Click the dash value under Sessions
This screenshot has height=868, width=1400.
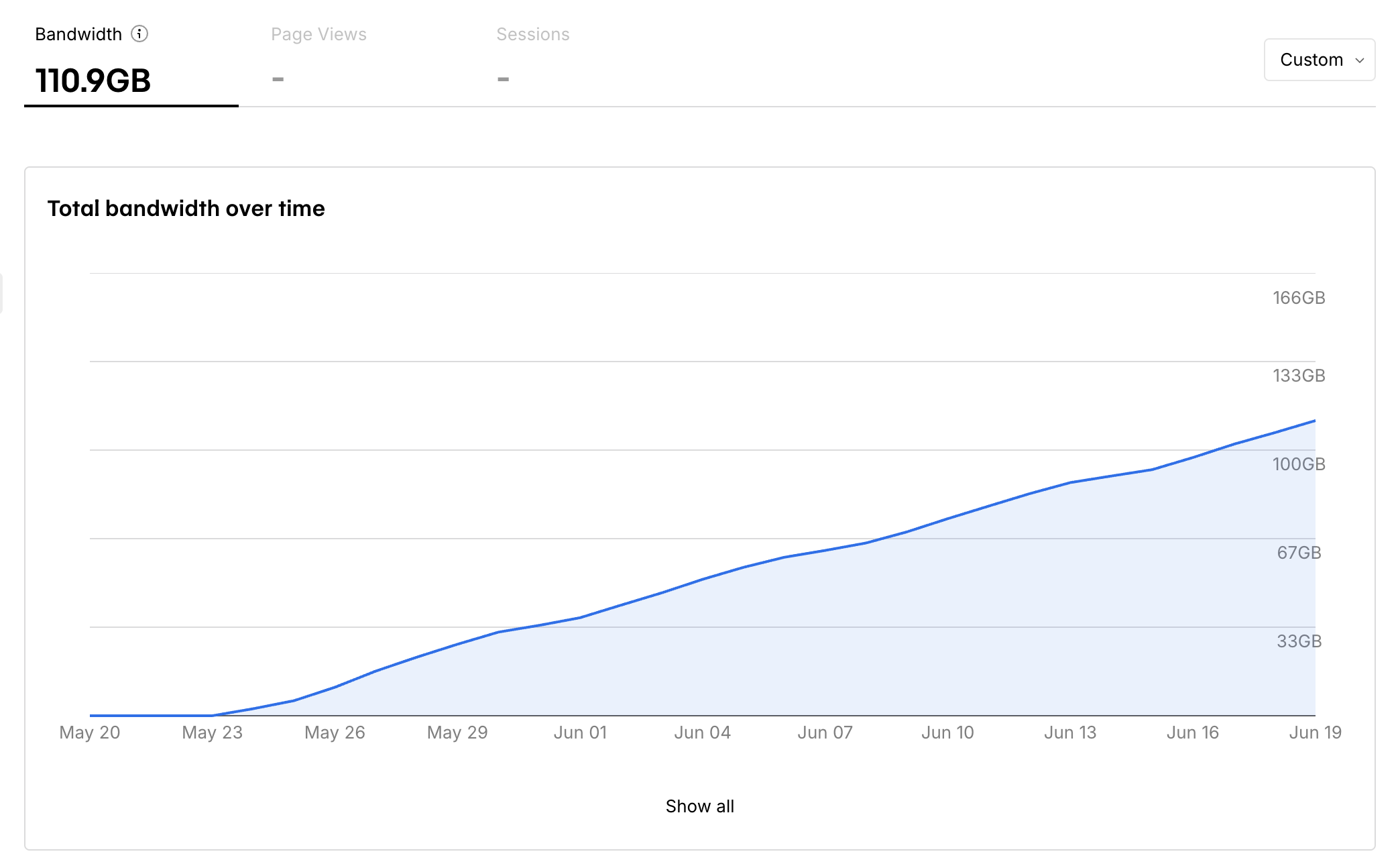503,79
